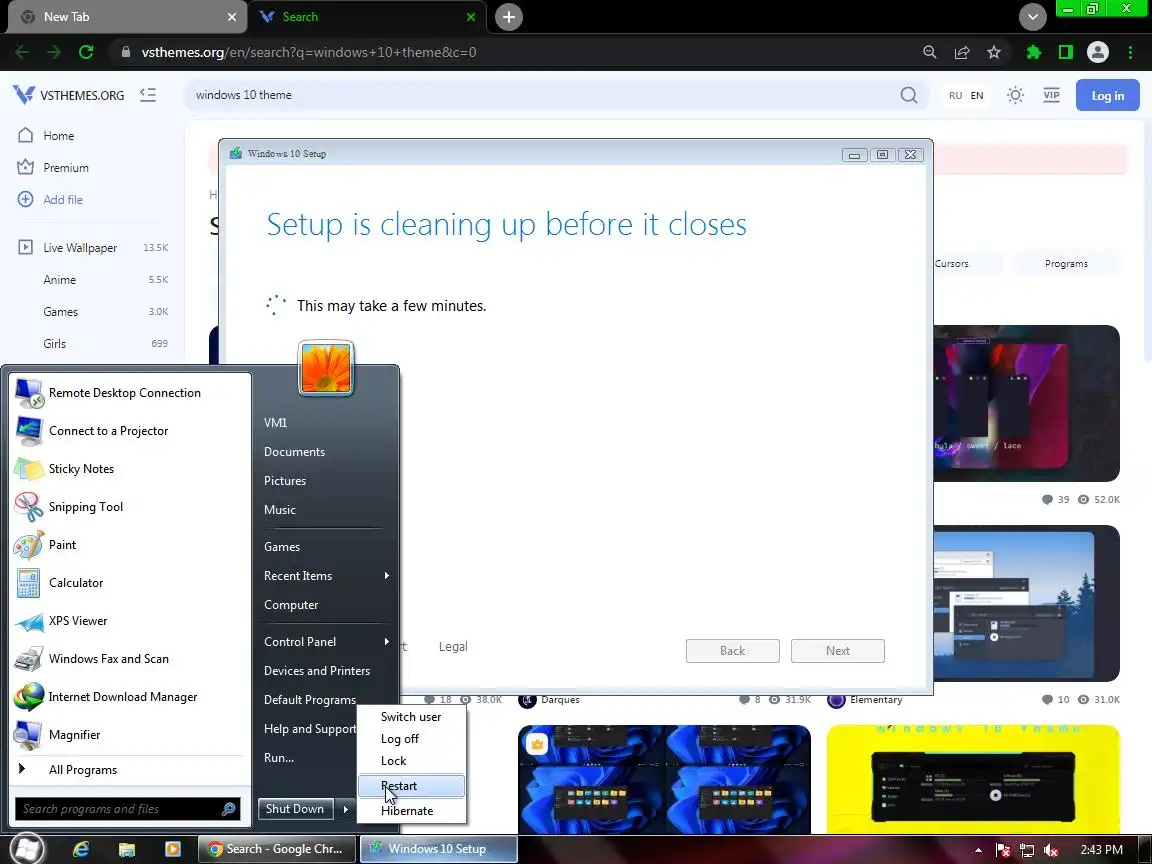Select Lock from shutdown menu
Image resolution: width=1152 pixels, height=864 pixels.
[x=411, y=761]
